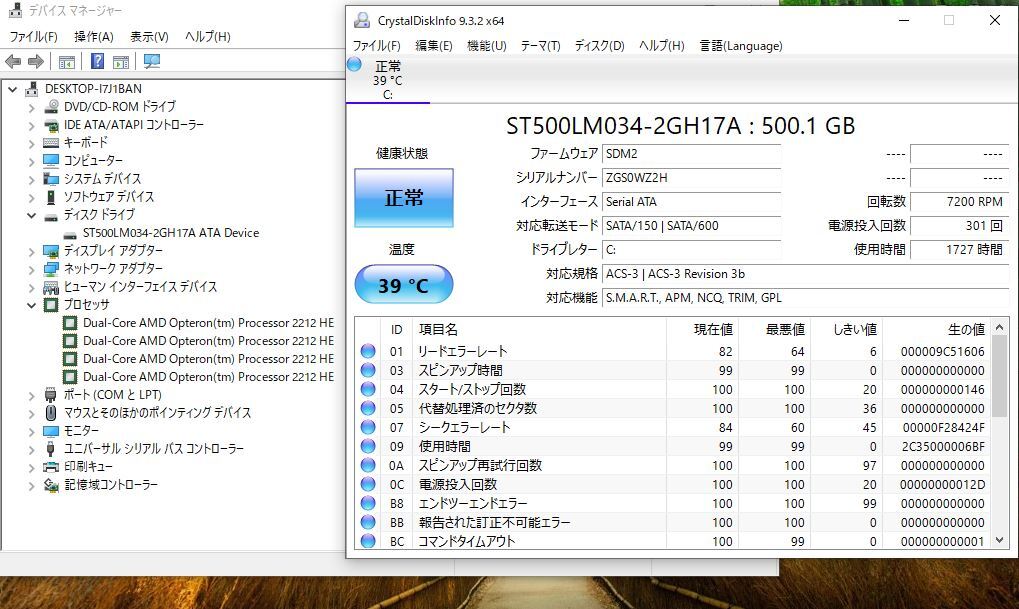The width and height of the screenshot is (1019, 609).
Task: Click the blue 正常 health status button
Action: [403, 197]
